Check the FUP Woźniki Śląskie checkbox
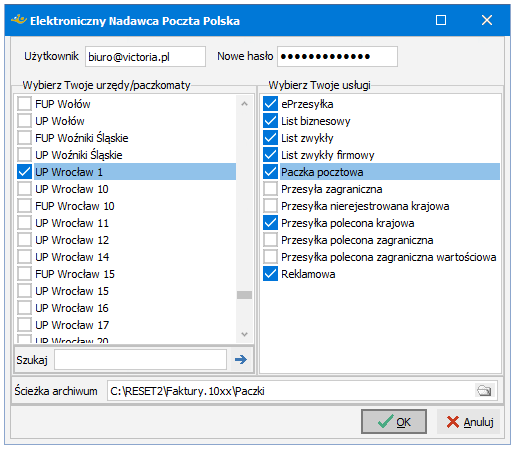Screen dimensions: 514x449 tap(24, 138)
